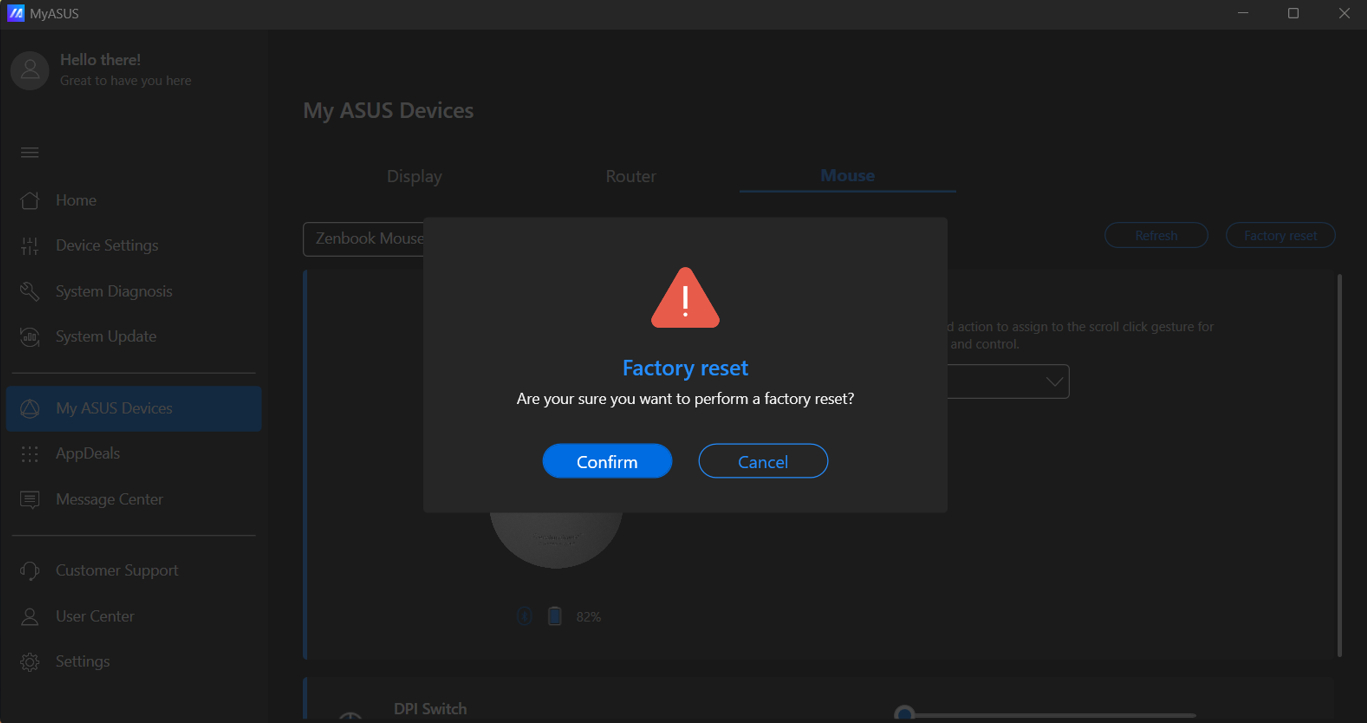
Task: Open the Message Center page
Action: tap(134, 499)
